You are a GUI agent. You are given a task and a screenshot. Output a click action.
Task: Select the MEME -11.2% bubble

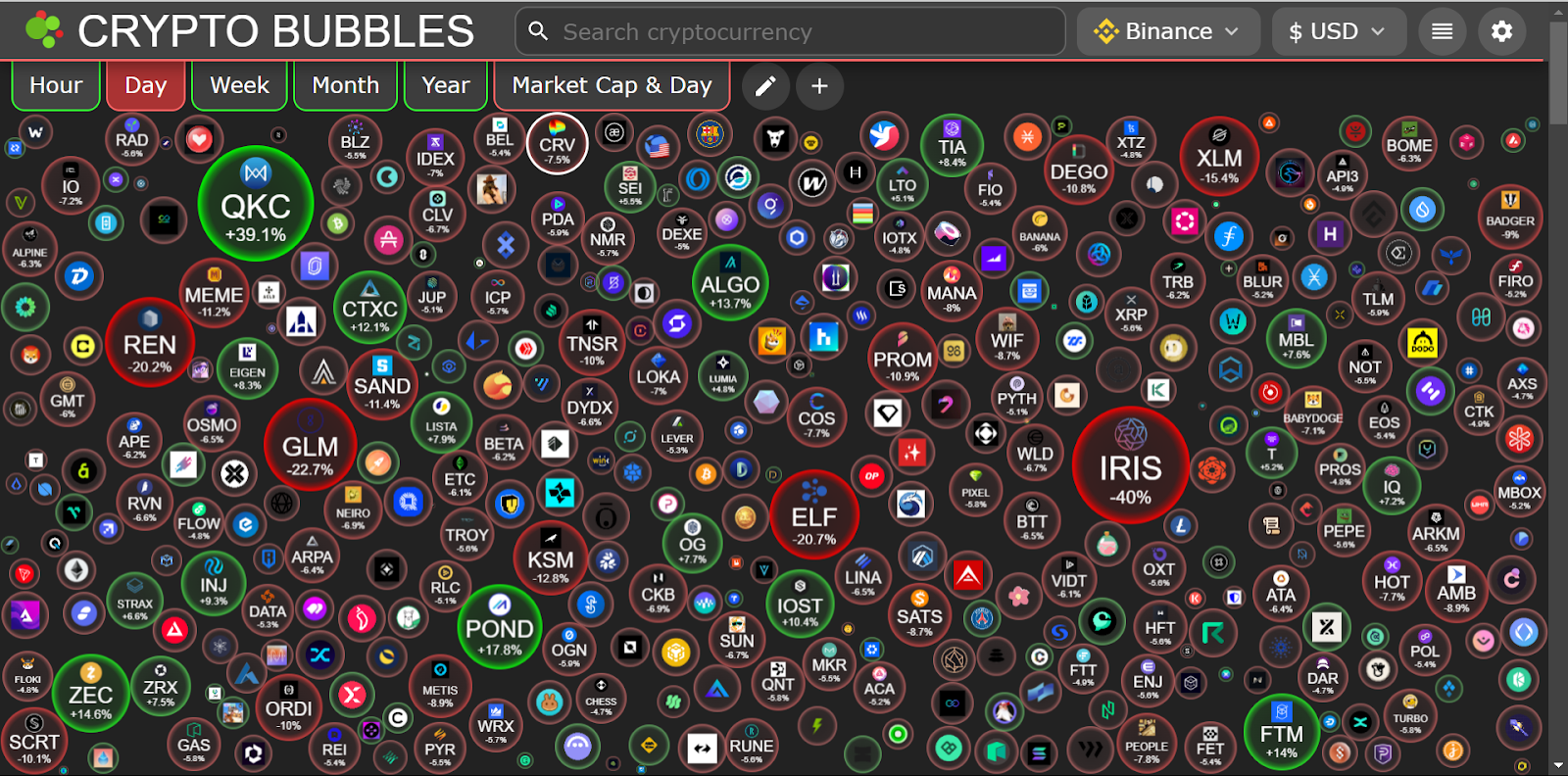tap(214, 294)
